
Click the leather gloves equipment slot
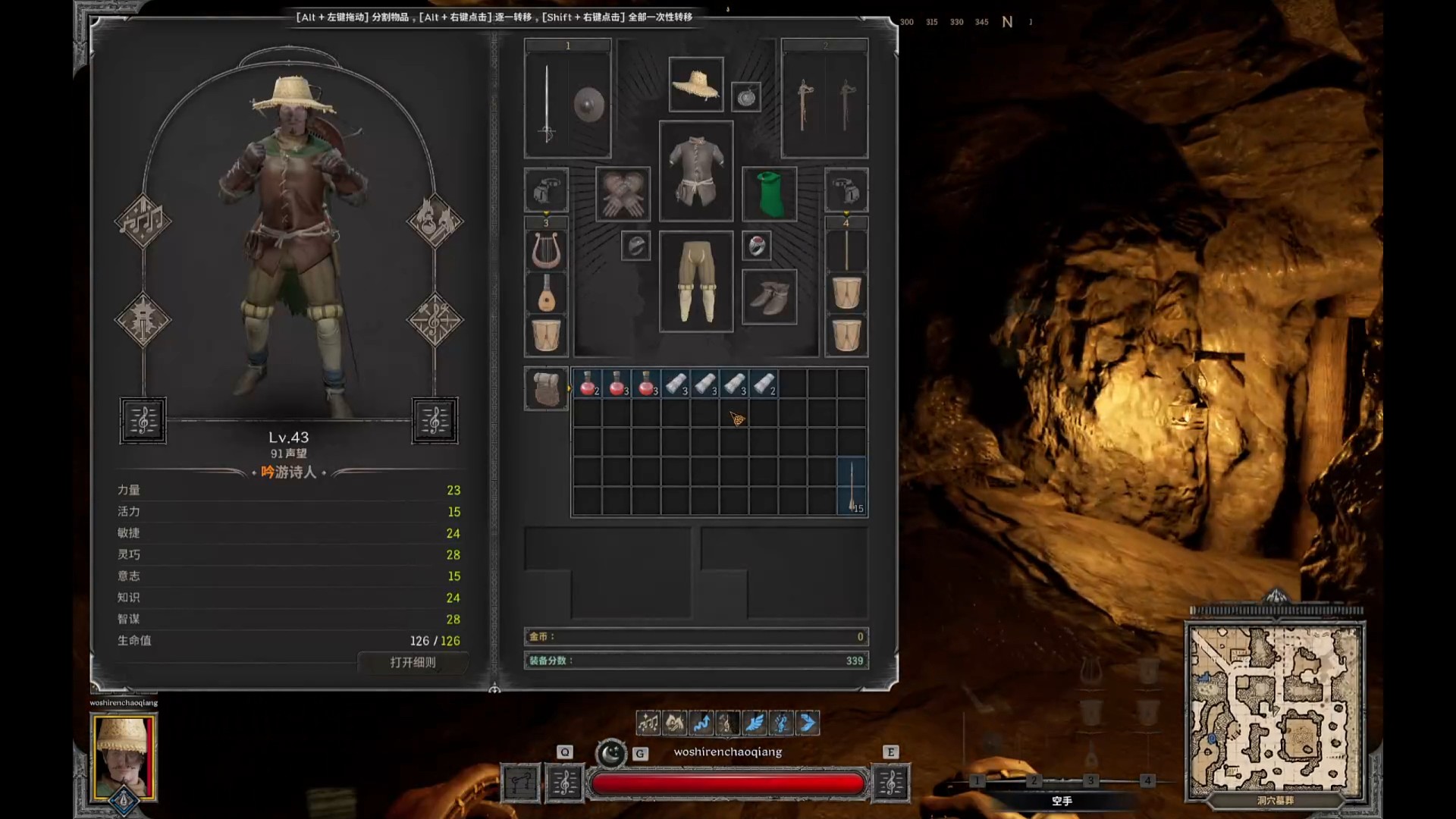click(623, 193)
